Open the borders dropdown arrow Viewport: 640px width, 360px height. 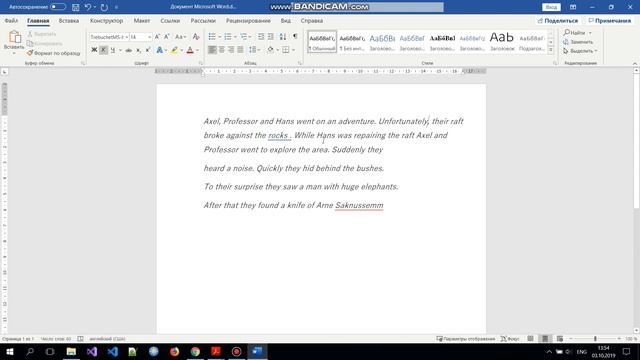click(293, 50)
